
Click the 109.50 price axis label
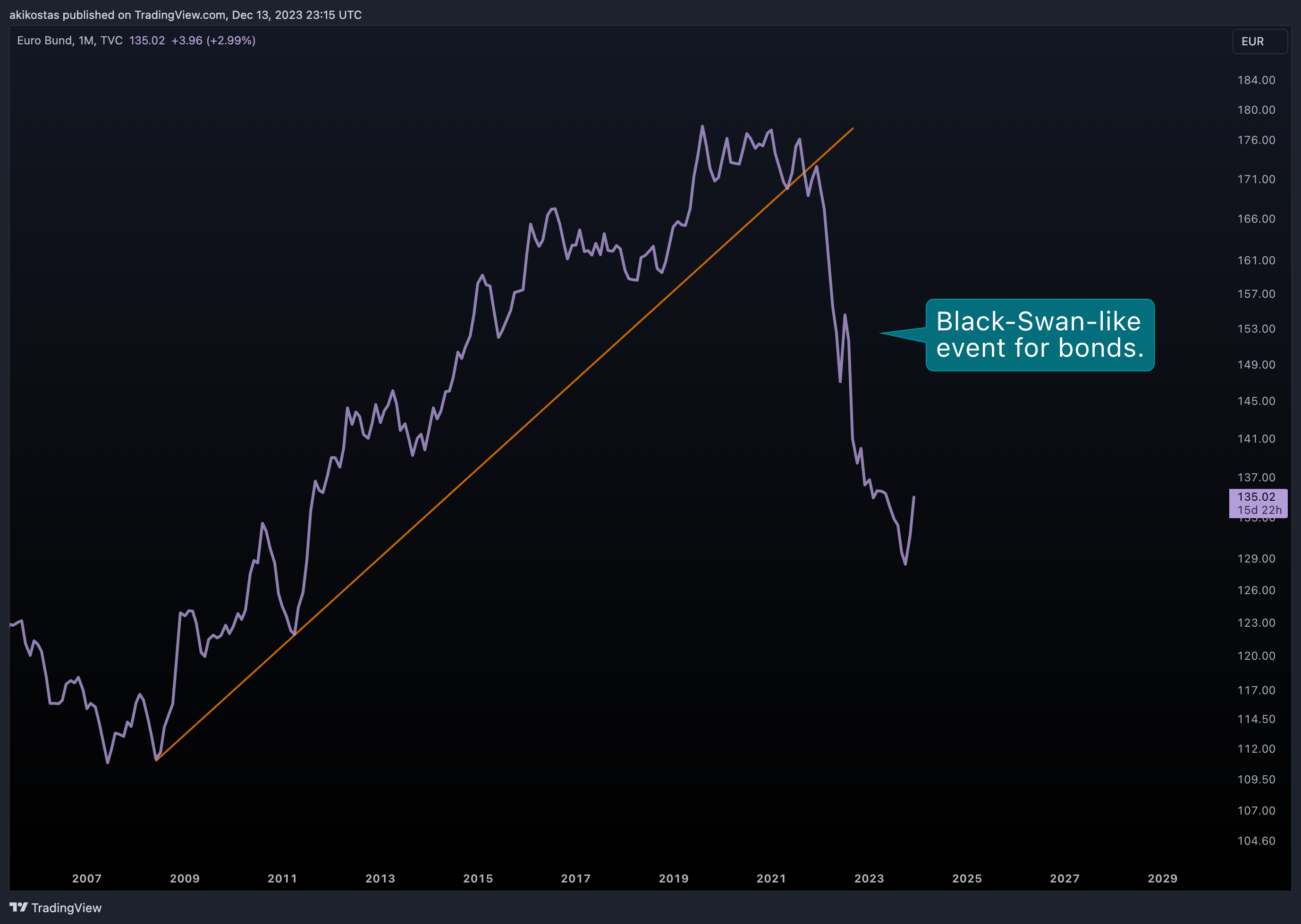coord(1256,780)
